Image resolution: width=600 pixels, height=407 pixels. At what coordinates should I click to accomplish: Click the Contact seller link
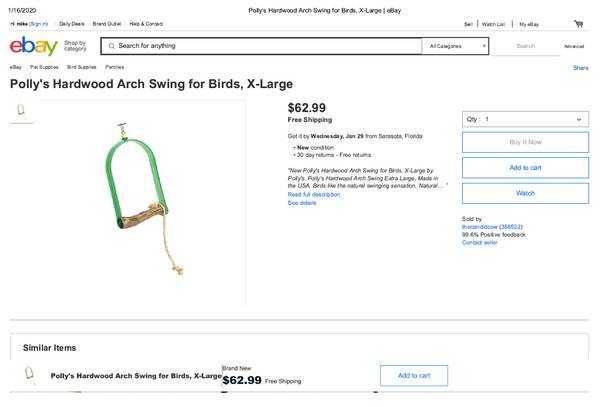coord(479,242)
